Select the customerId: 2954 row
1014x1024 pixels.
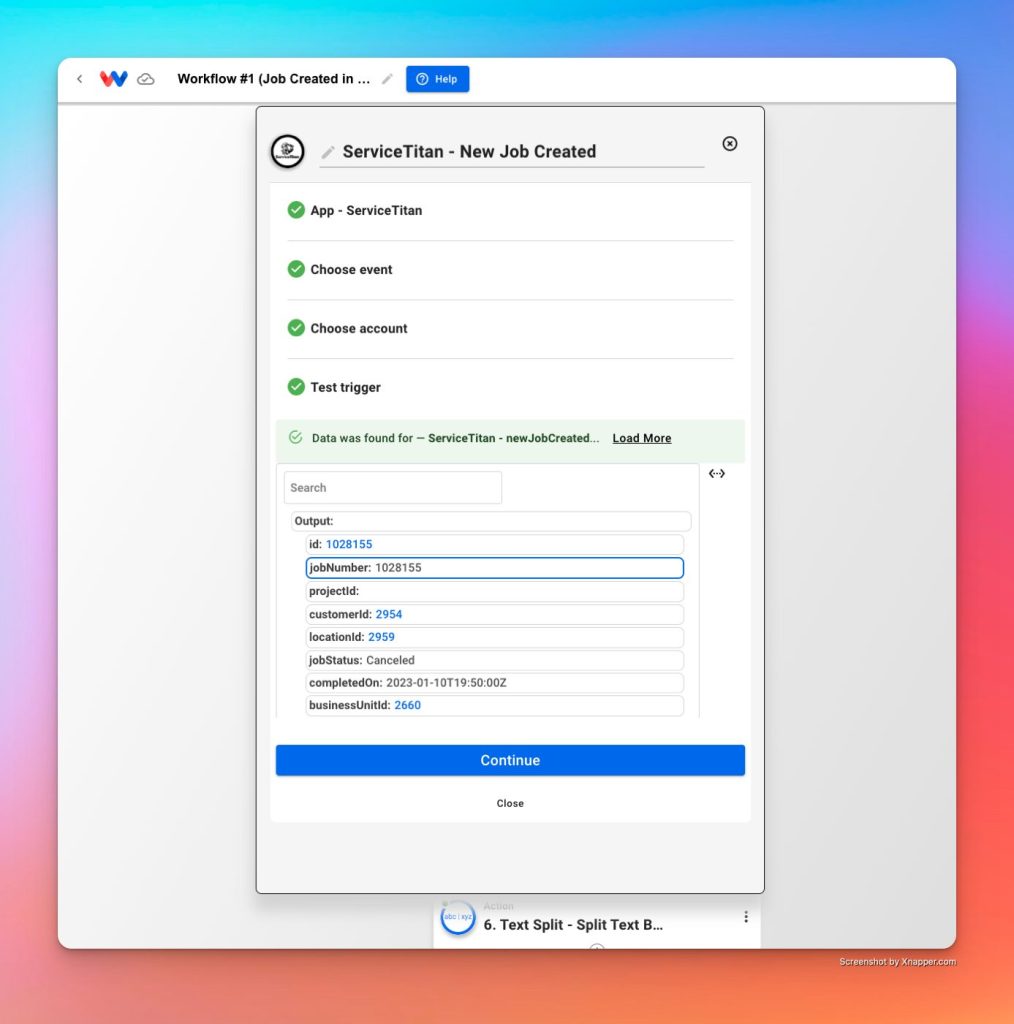tap(495, 615)
